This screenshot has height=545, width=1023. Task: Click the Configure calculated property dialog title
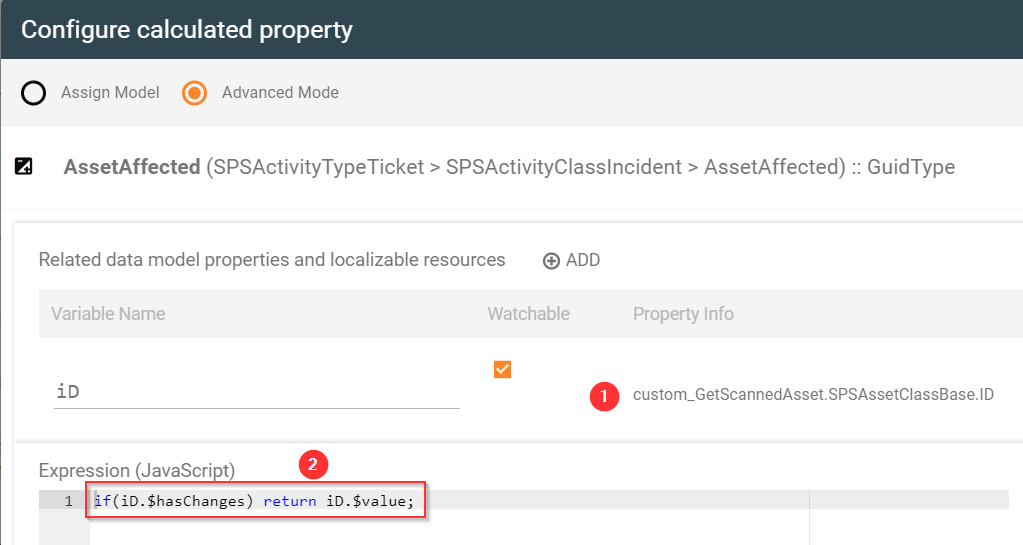click(187, 30)
